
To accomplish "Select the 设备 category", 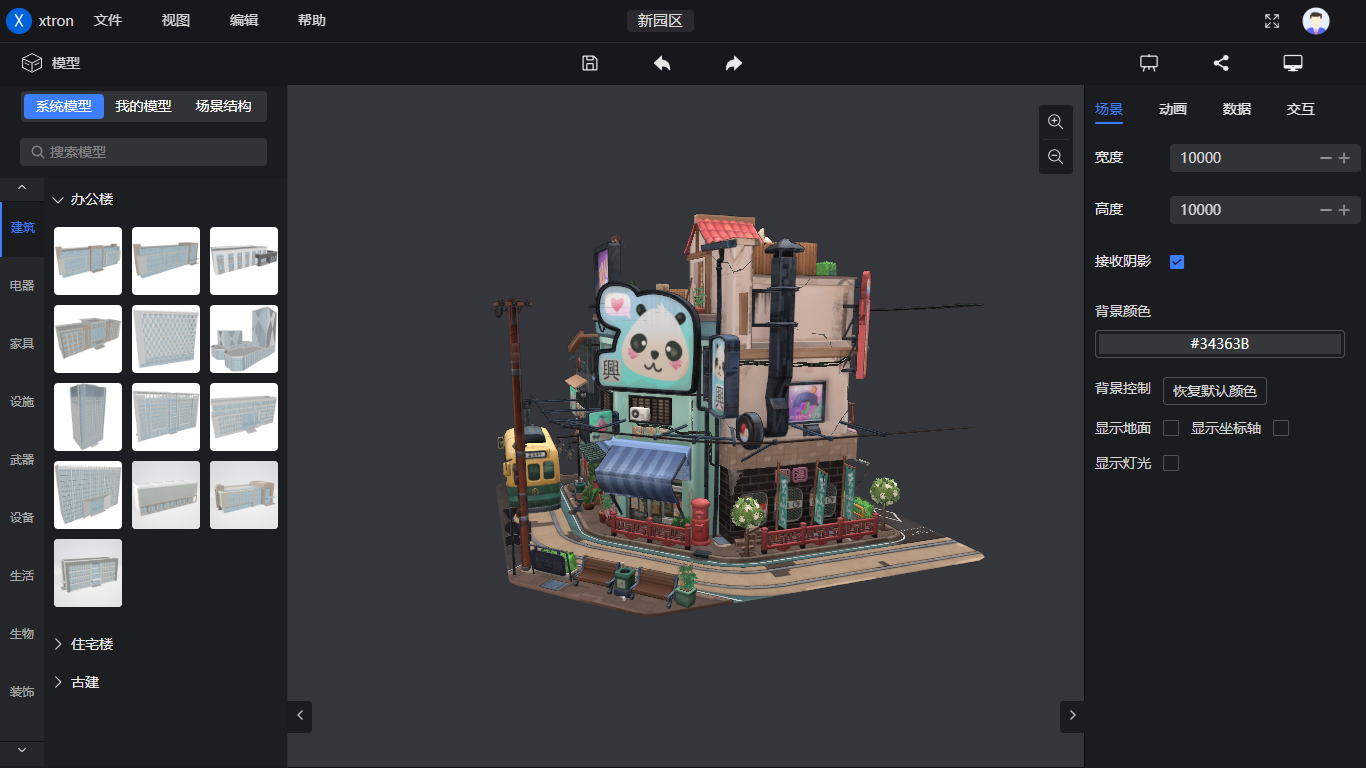I will (x=22, y=518).
